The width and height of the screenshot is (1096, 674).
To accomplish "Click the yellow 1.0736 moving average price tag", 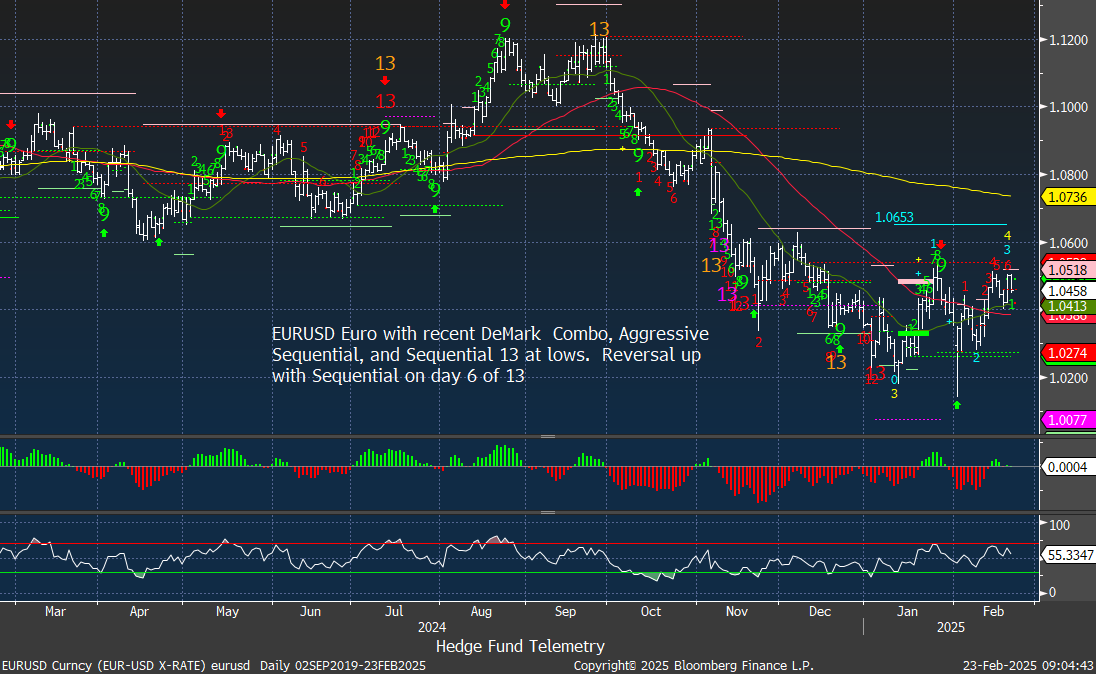I will (x=1067, y=197).
